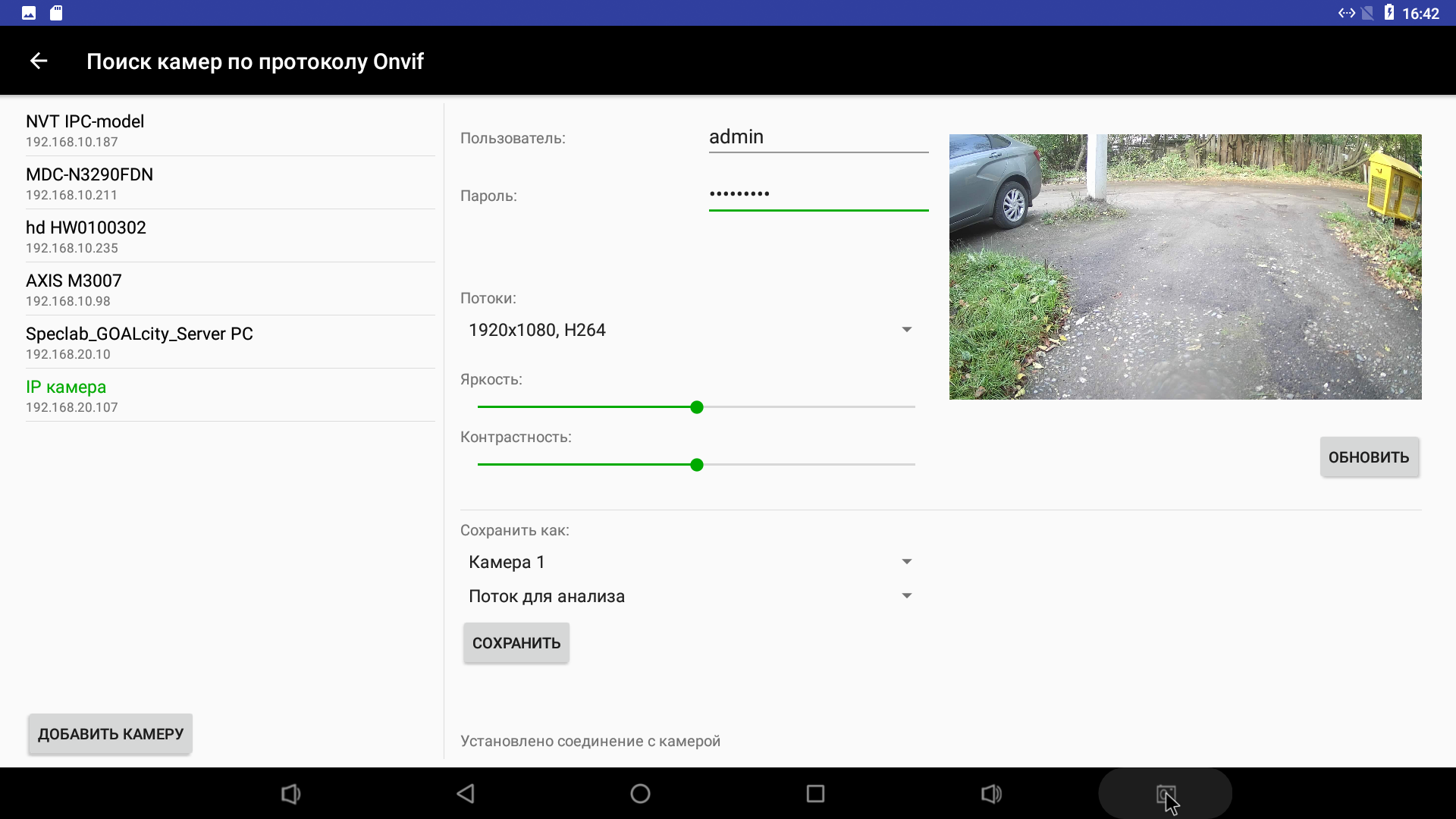Choose MDC-N3290FDN from the camera list

click(231, 183)
